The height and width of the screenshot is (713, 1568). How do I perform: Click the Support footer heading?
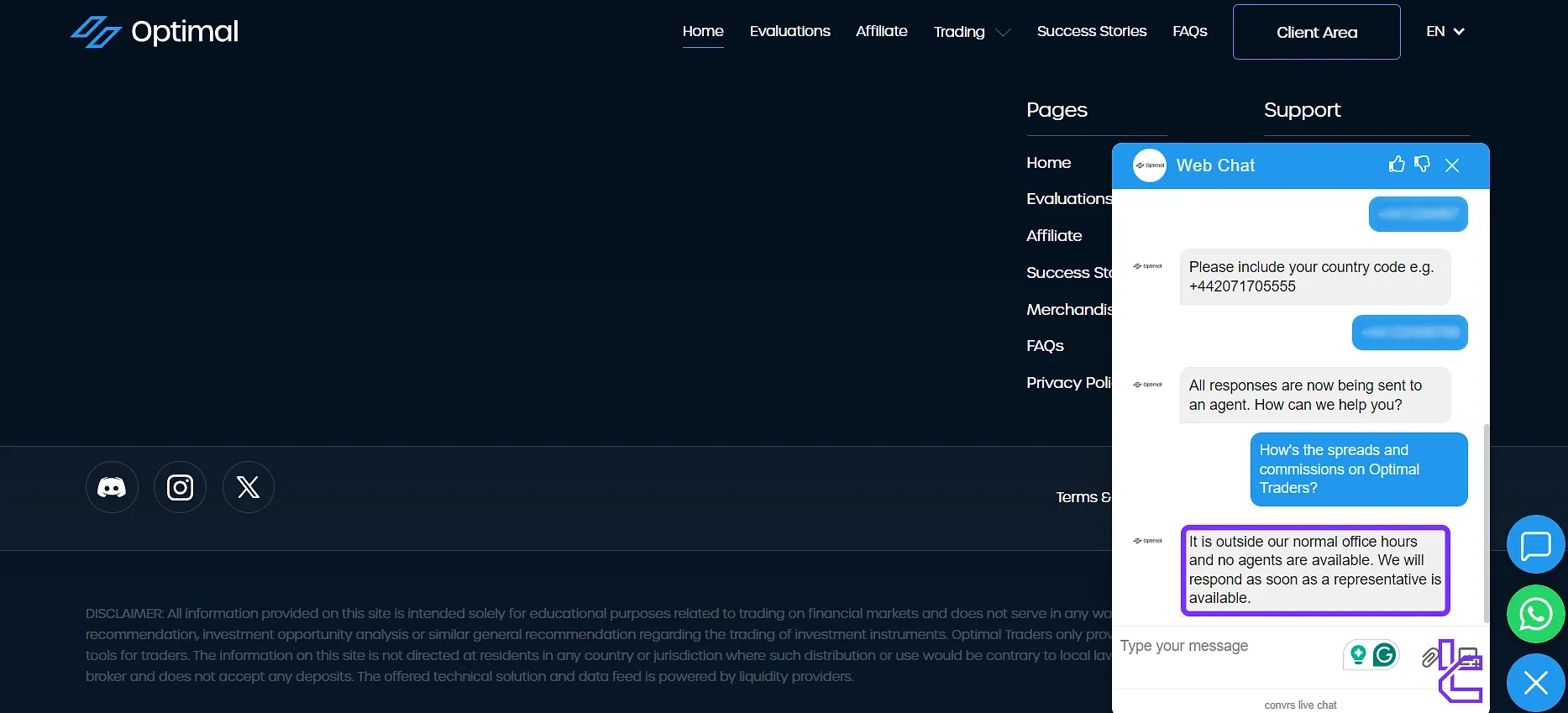point(1302,110)
